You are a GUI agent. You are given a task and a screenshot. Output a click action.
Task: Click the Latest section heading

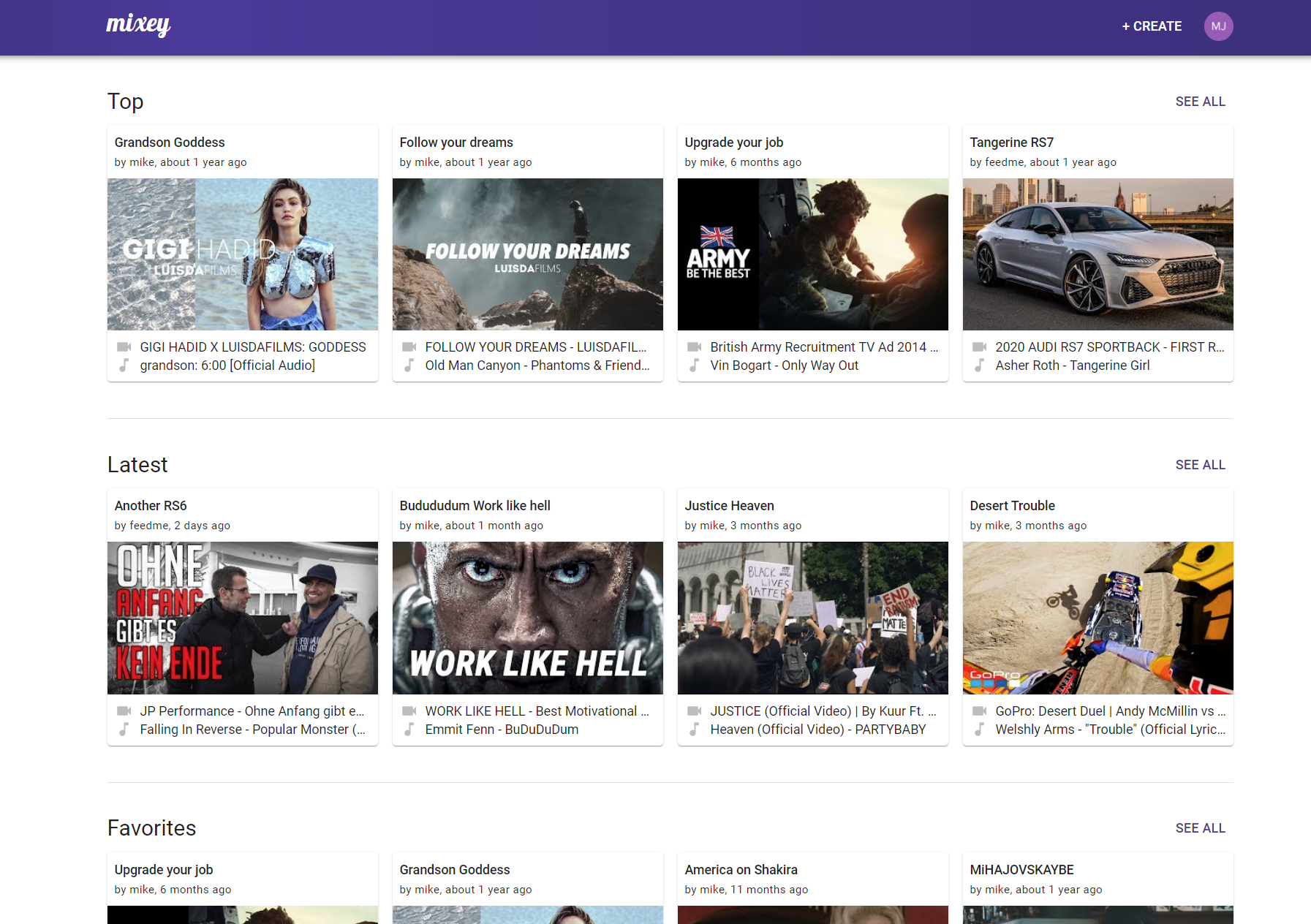[x=137, y=465]
